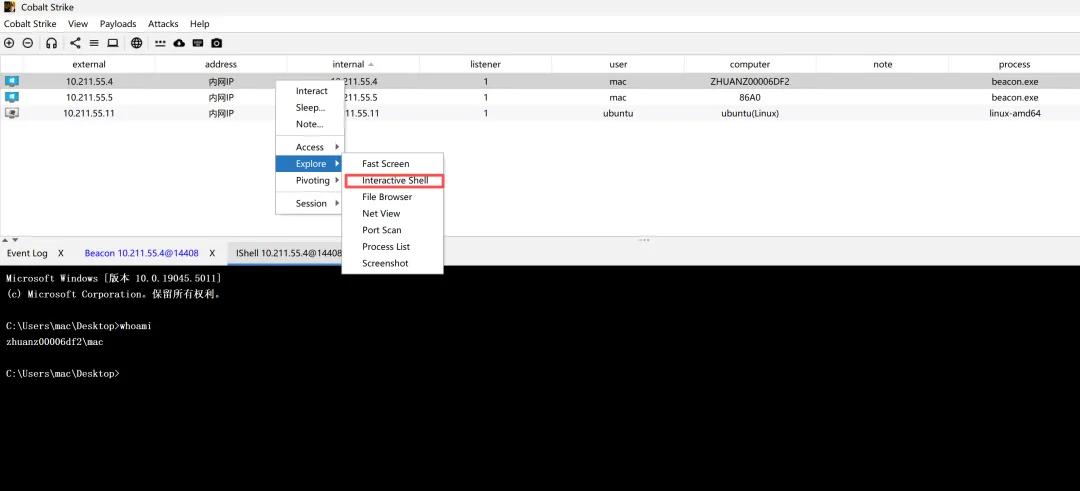Open web log via globe icon

tap(137, 43)
